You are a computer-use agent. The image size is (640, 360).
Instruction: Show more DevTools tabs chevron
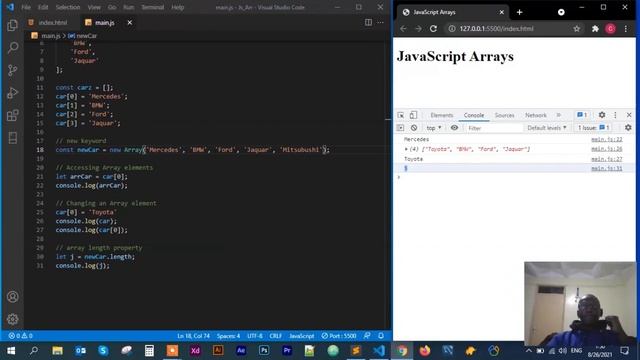tap(558, 115)
